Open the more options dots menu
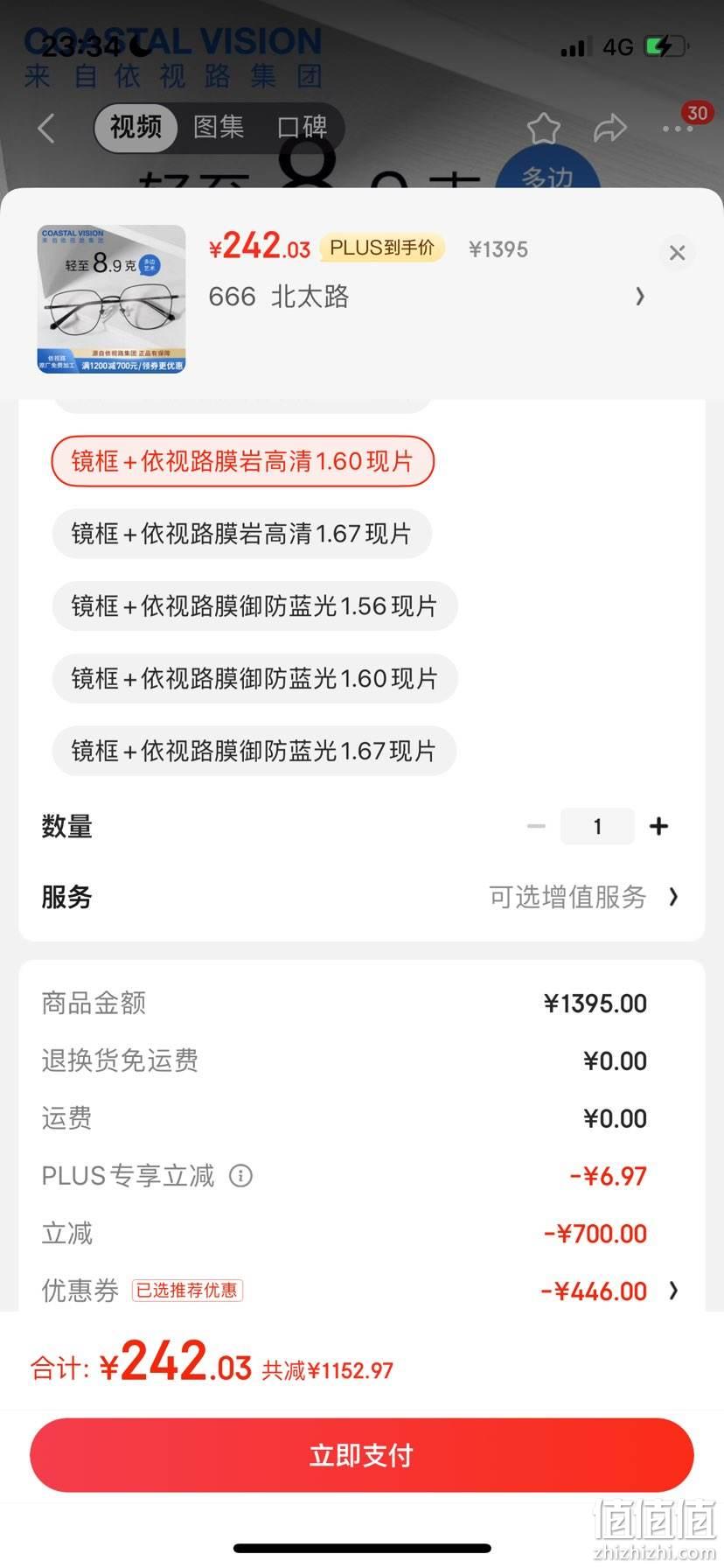This screenshot has height=1568, width=724. [x=678, y=129]
